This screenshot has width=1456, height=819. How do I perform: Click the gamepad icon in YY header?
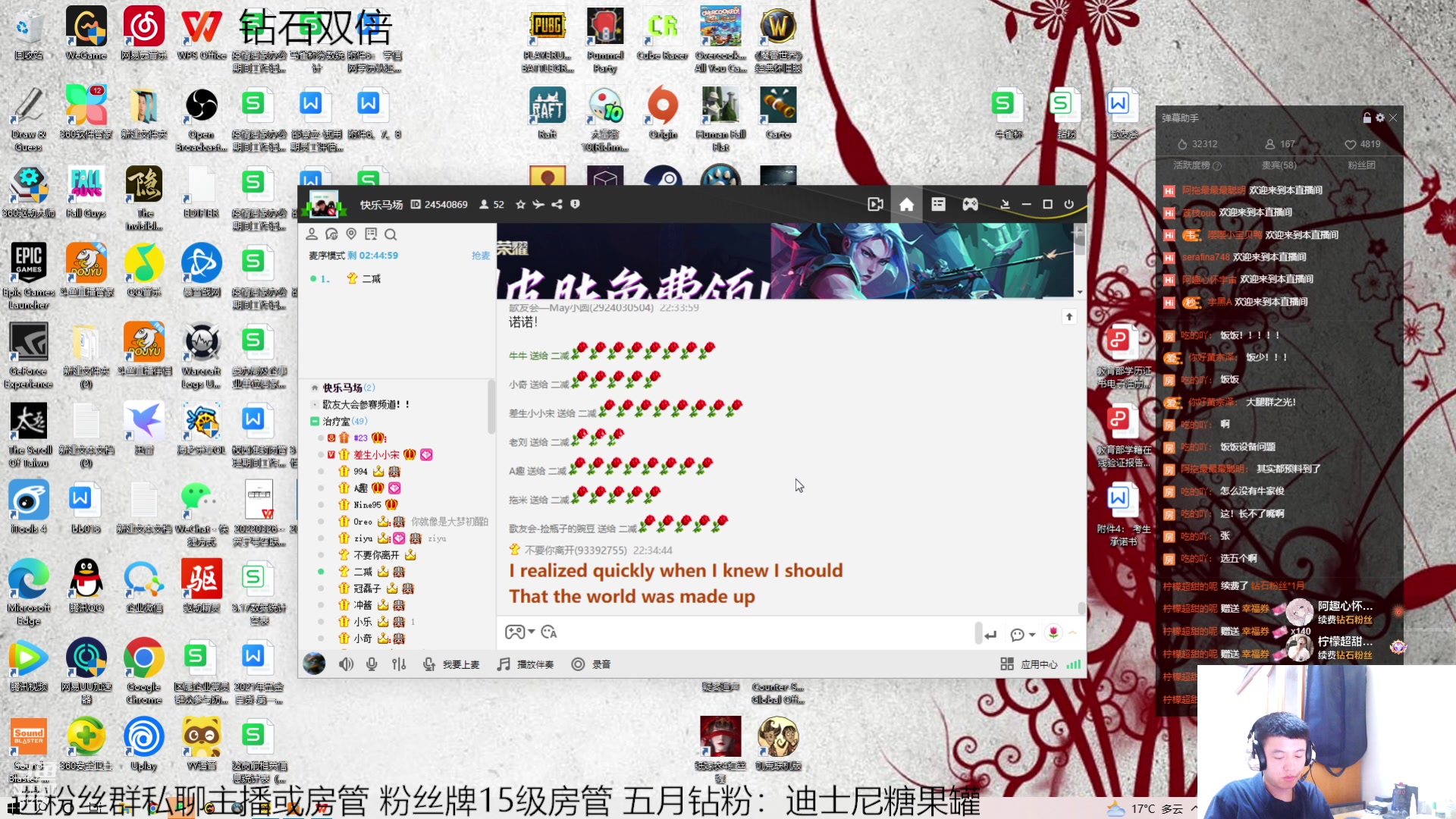(x=970, y=205)
